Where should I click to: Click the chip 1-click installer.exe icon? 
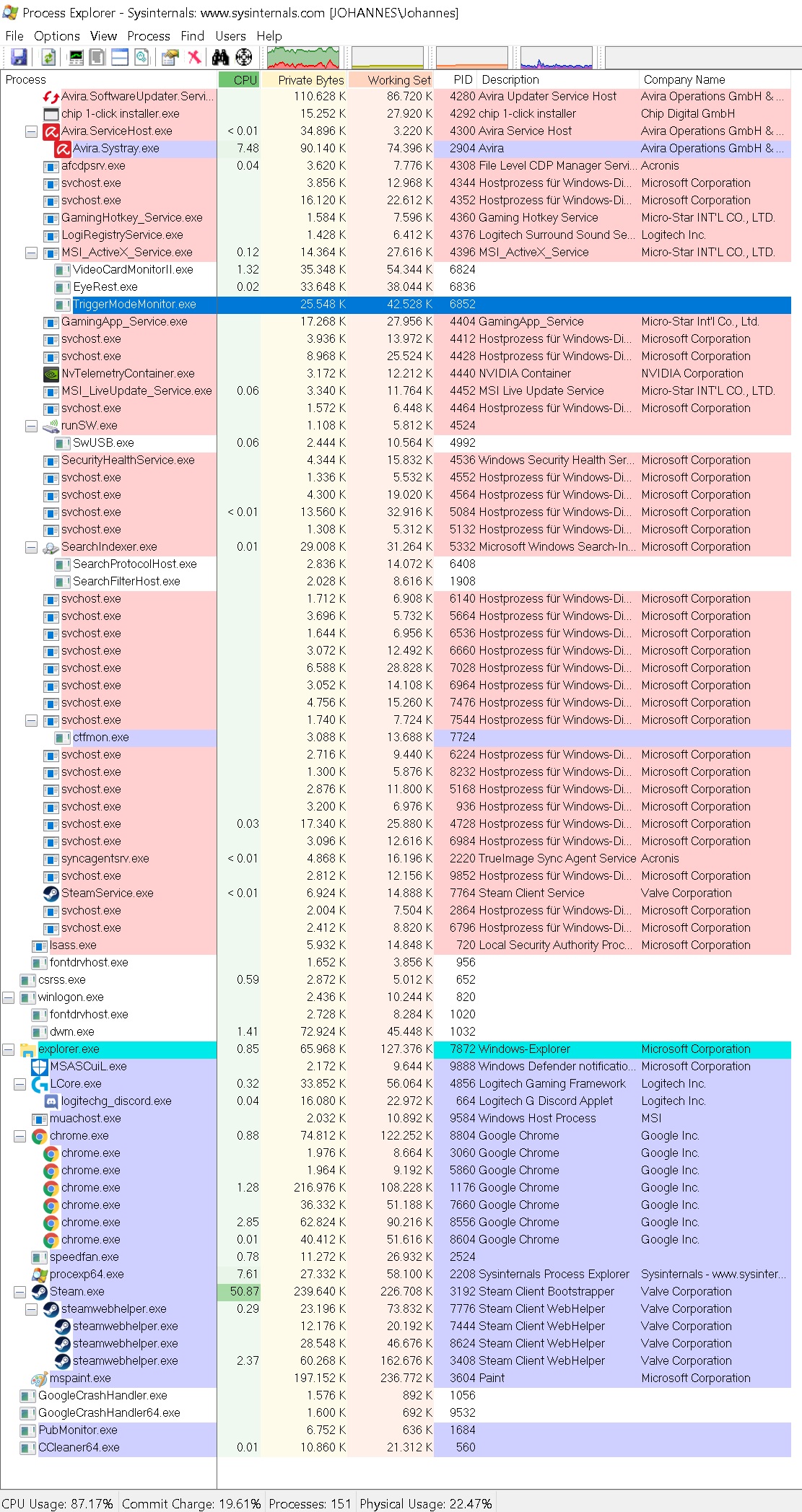click(x=51, y=114)
